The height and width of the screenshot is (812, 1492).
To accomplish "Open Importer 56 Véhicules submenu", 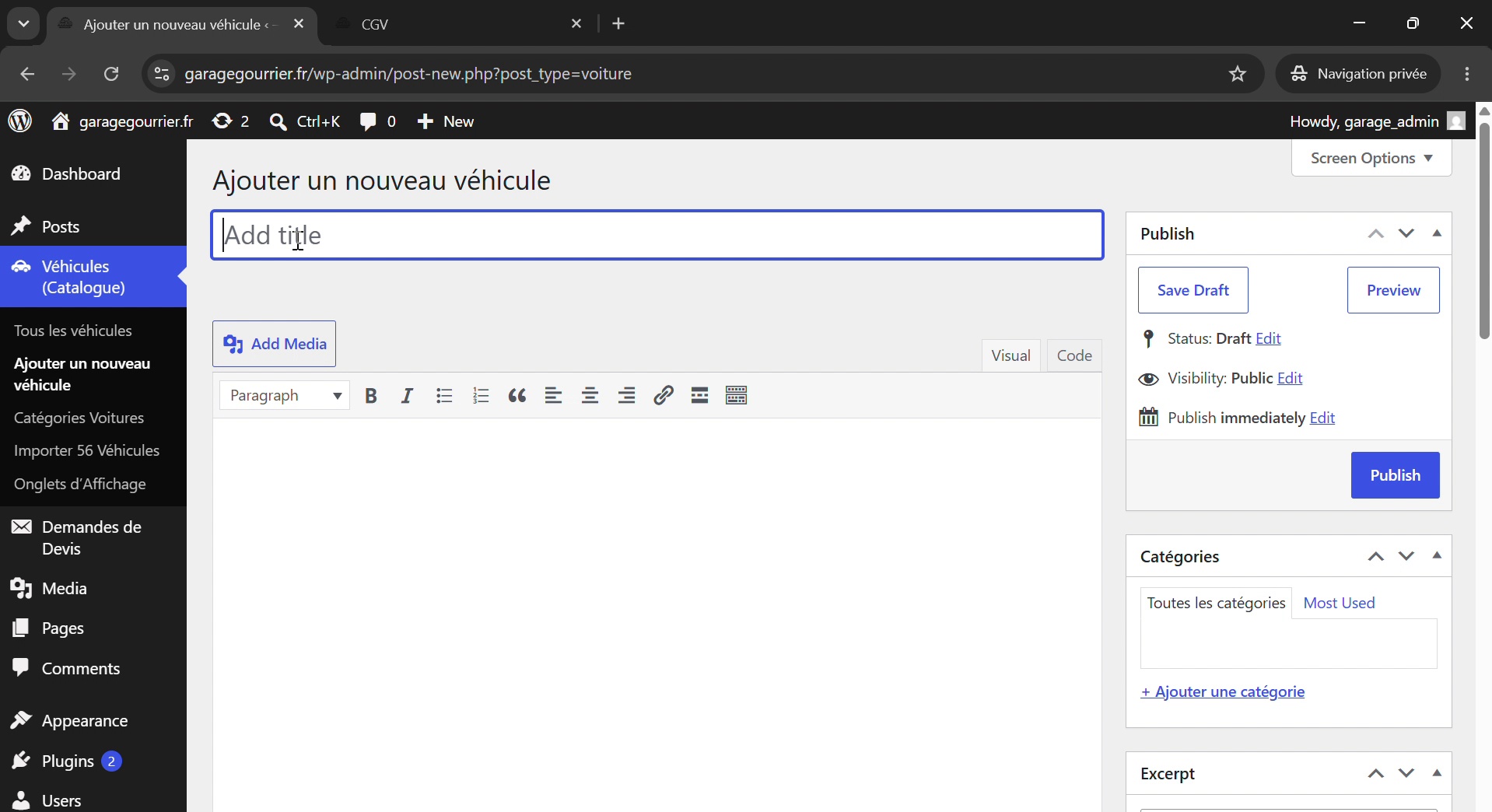I will [87, 451].
